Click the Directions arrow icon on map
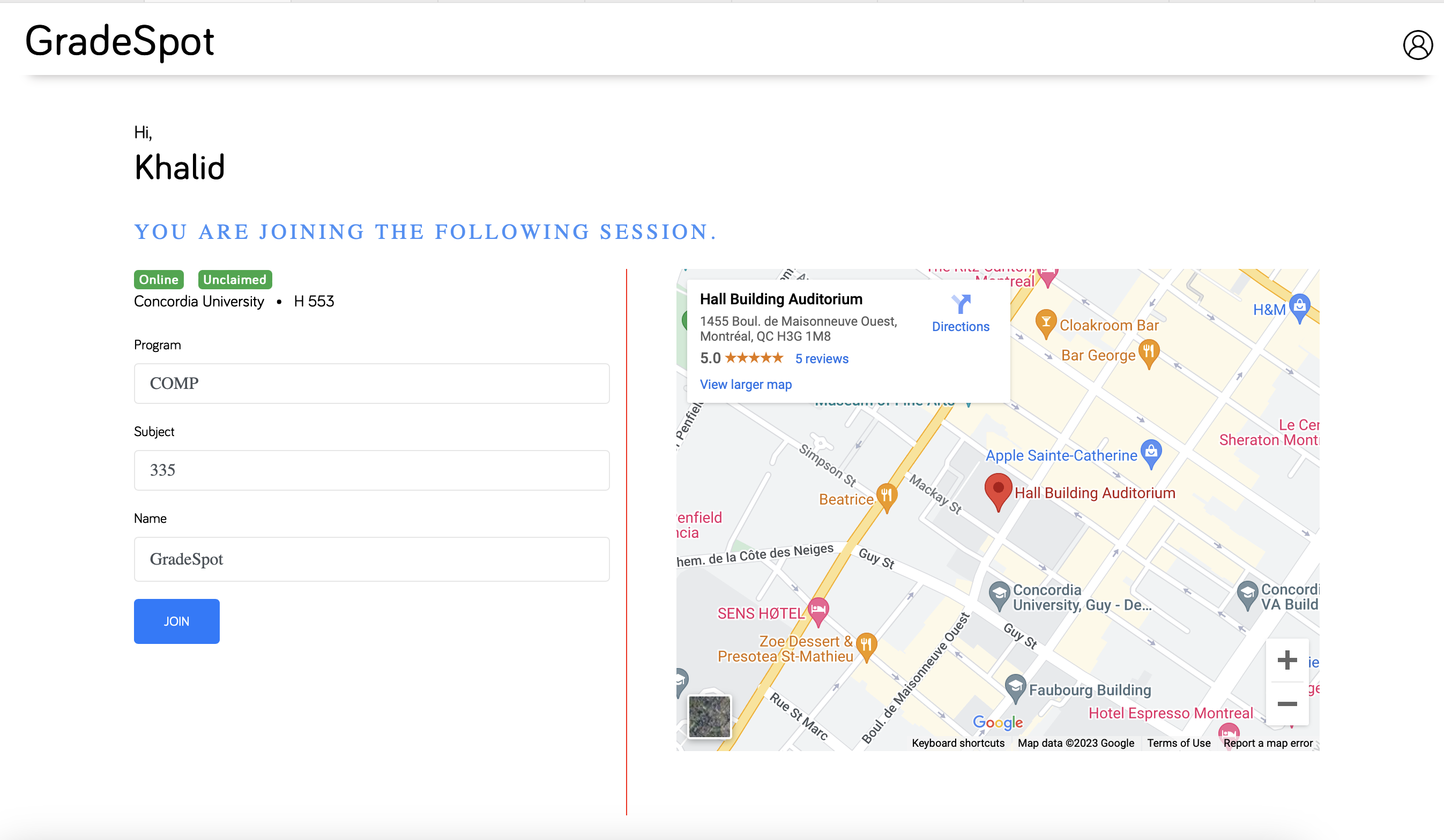This screenshot has width=1444, height=840. tap(961, 304)
